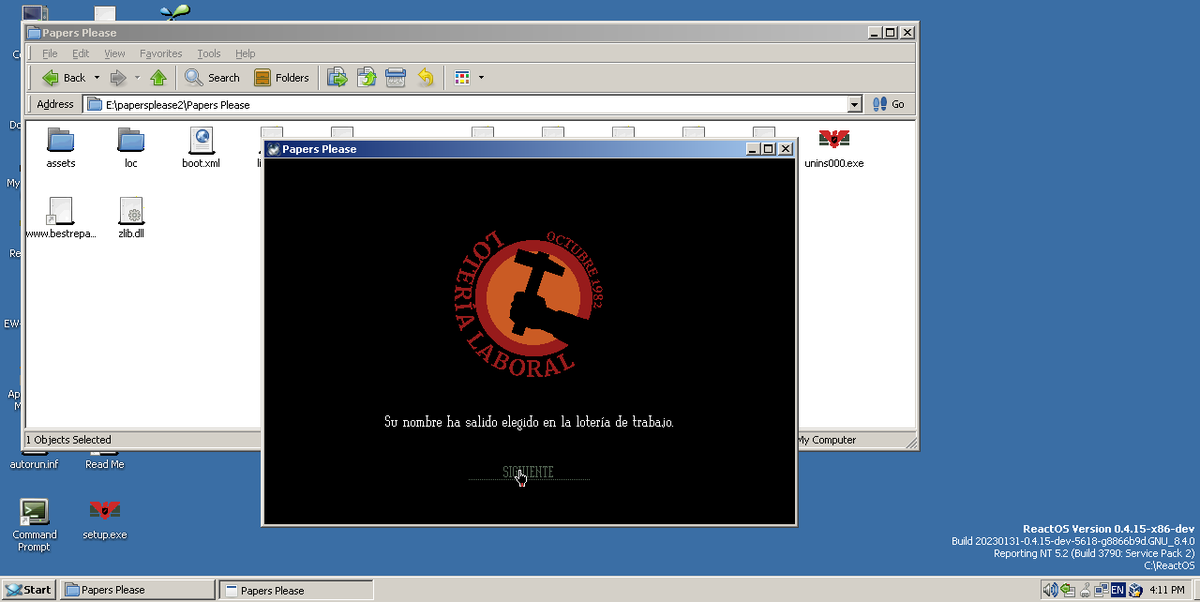The image size is (1200, 602).
Task: Click the Undo toolbar icon
Action: point(424,77)
